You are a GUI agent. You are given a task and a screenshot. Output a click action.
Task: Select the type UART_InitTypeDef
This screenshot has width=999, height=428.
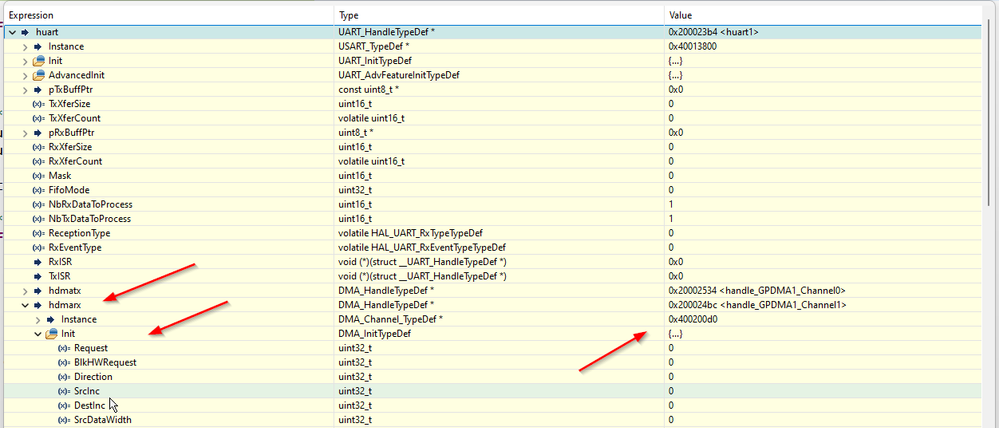375,61
